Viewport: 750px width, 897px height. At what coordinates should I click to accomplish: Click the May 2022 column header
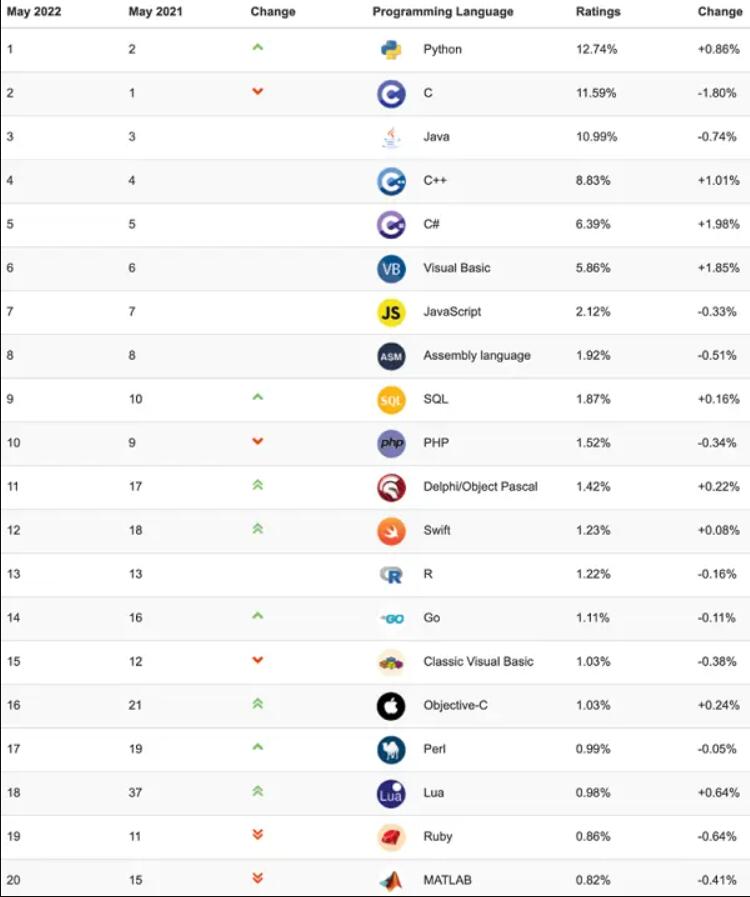pyautogui.click(x=34, y=11)
